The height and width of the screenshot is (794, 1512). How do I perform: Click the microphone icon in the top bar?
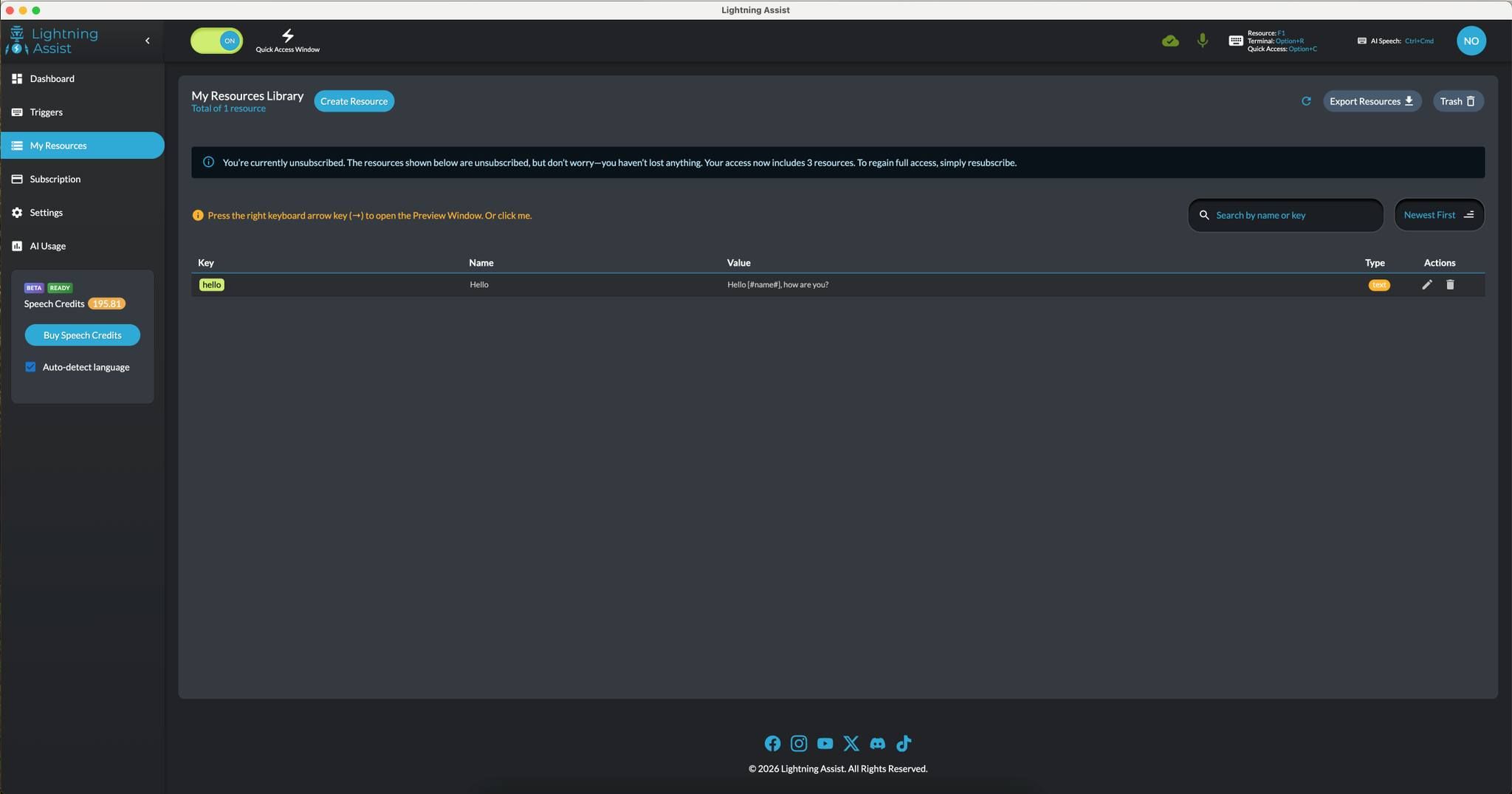1202,41
